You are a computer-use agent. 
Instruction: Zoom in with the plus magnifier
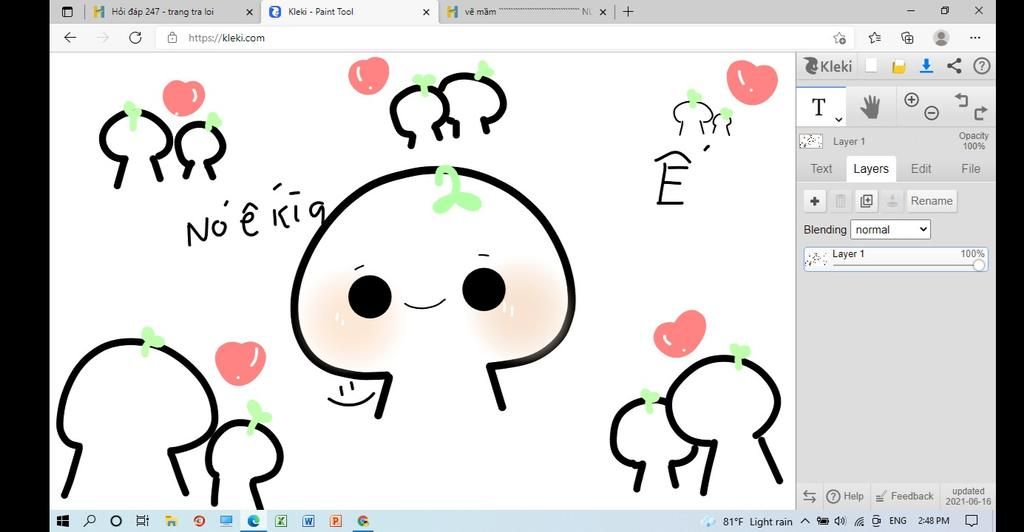(x=911, y=100)
